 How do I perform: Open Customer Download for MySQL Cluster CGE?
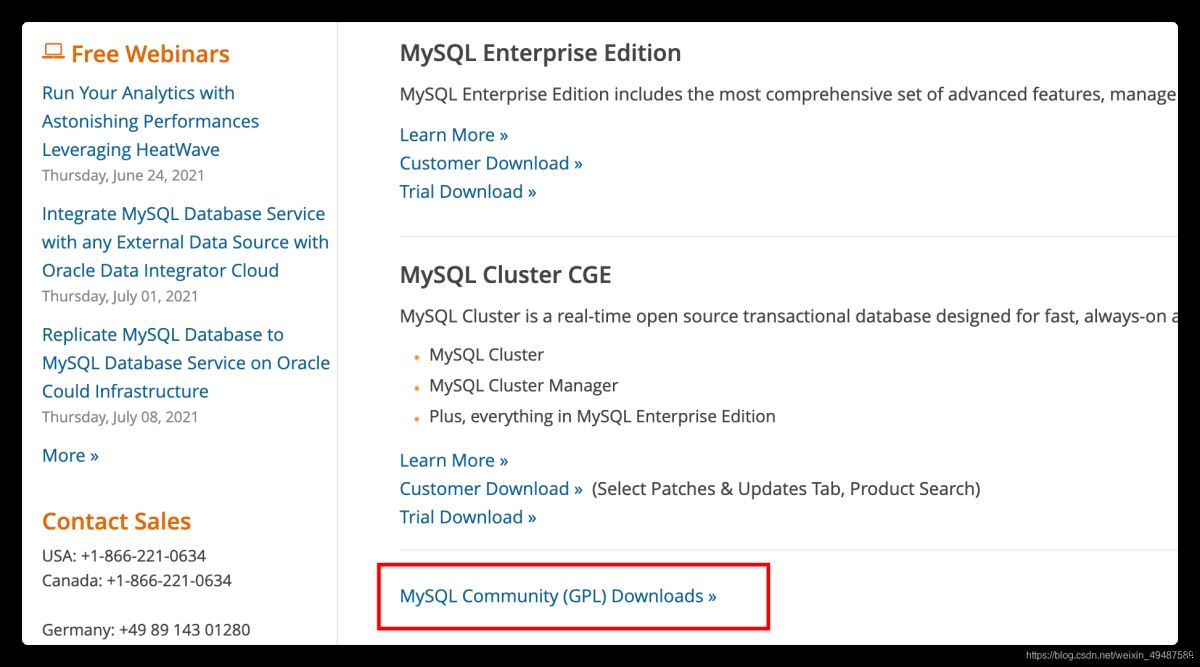[491, 489]
